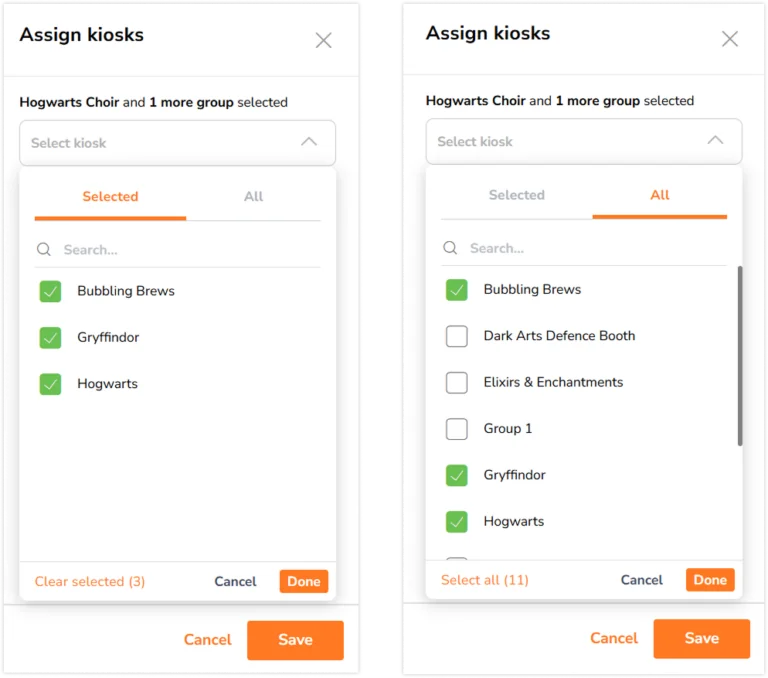Uncheck Hogwarts in the All list
Image resolution: width=768 pixels, height=678 pixels.
pyautogui.click(x=456, y=522)
